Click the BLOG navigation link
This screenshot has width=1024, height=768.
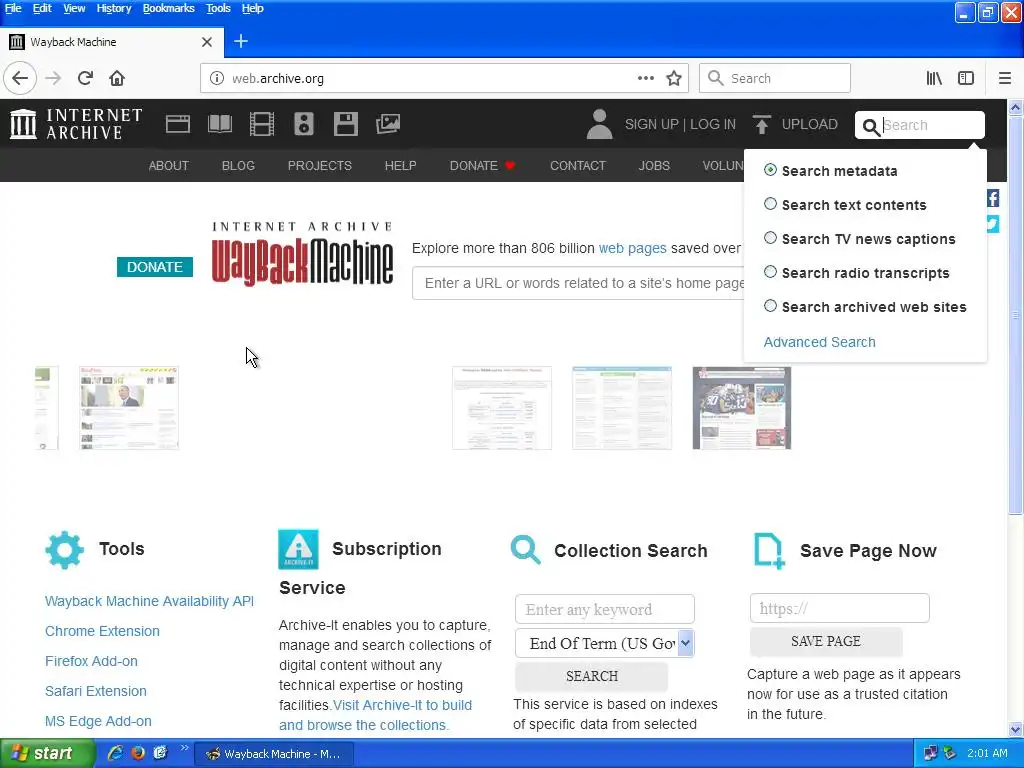coord(238,166)
